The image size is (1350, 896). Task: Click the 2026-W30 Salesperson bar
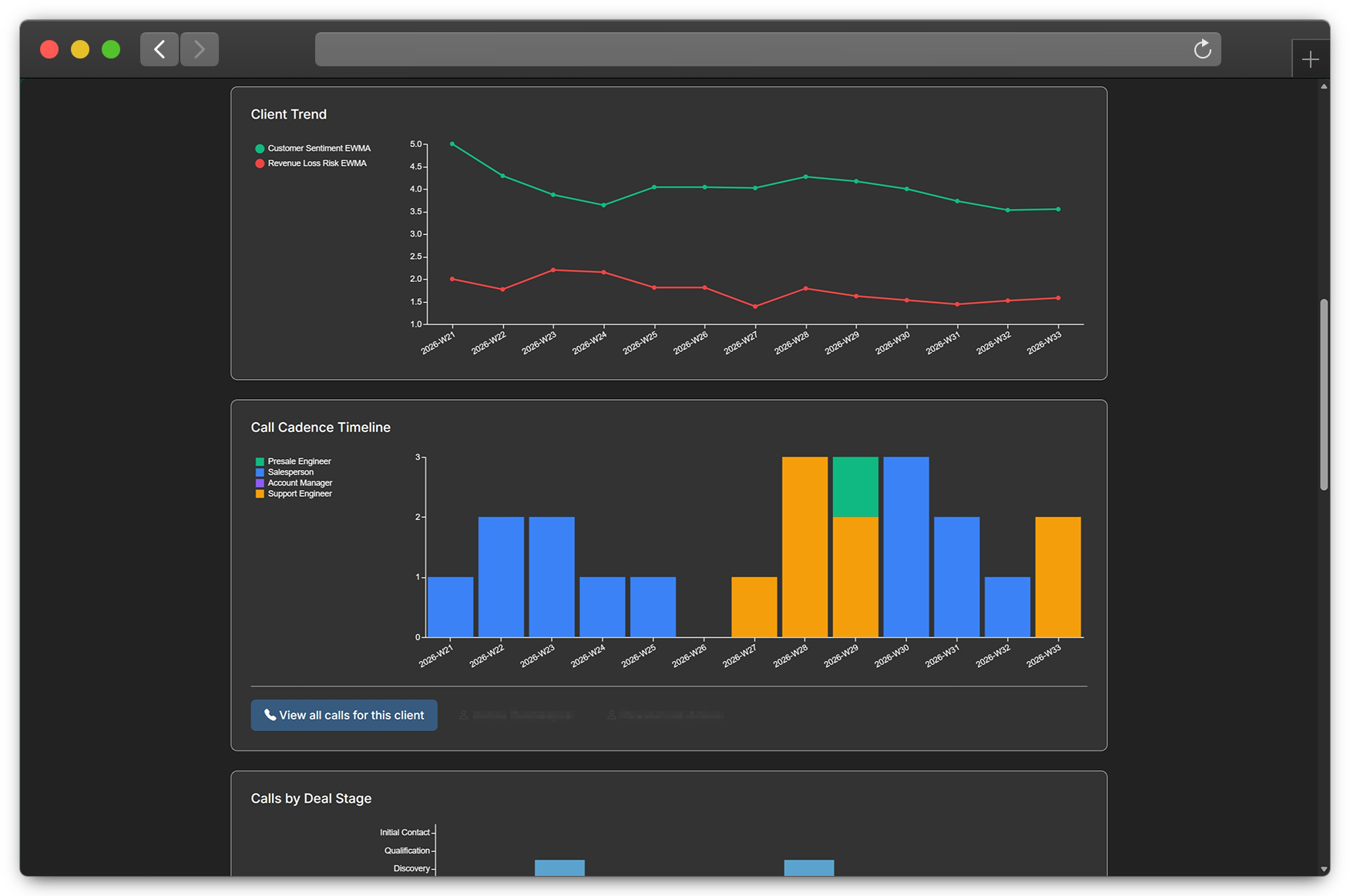pos(906,547)
